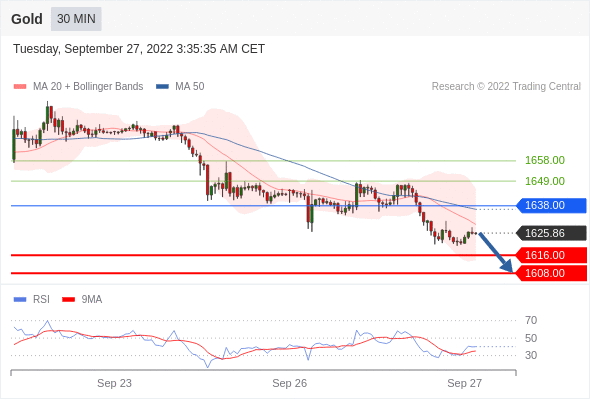Toggle MA 20 + Bollinger Bands legend
Screen dimensions: 590x400
[x=78, y=87]
